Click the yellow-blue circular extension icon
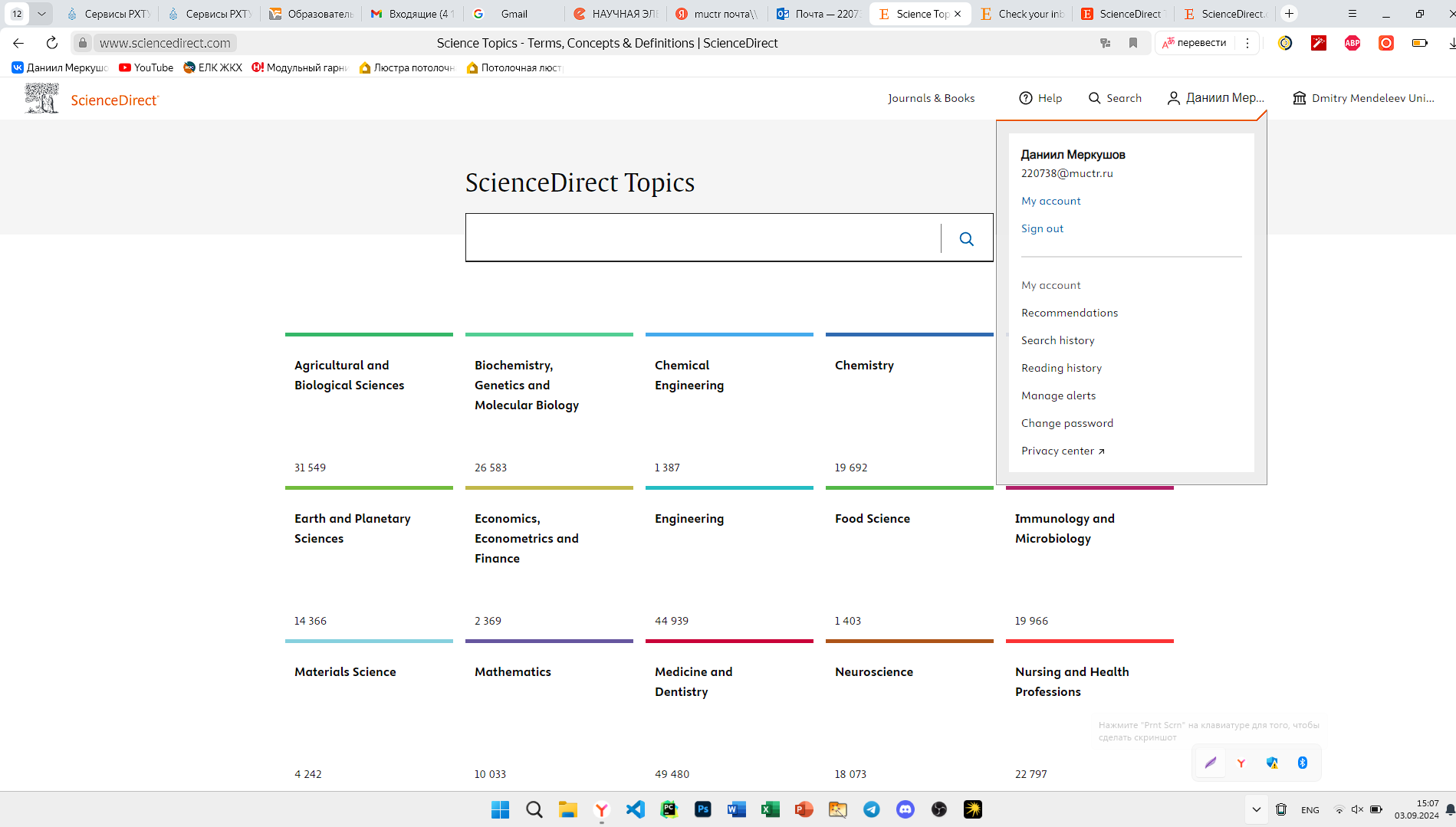The image size is (1456, 827). coord(1285,43)
